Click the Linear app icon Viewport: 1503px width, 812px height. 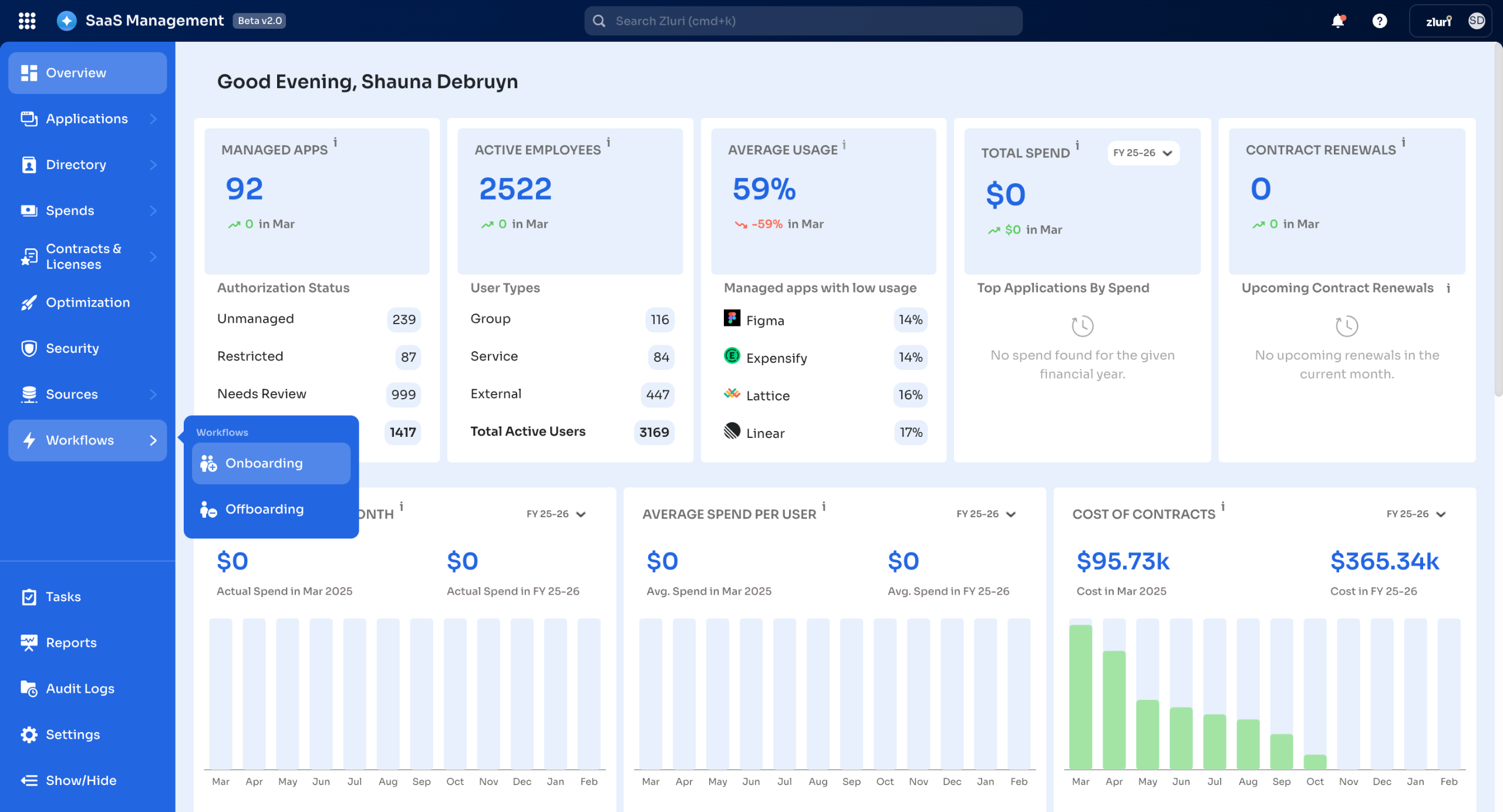(x=732, y=431)
